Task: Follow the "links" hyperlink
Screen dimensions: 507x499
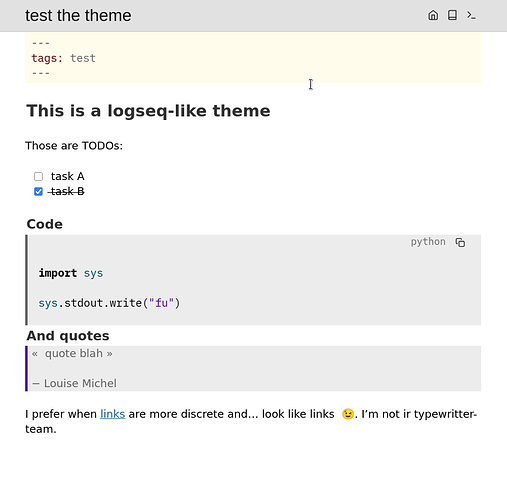Action: pyautogui.click(x=113, y=414)
